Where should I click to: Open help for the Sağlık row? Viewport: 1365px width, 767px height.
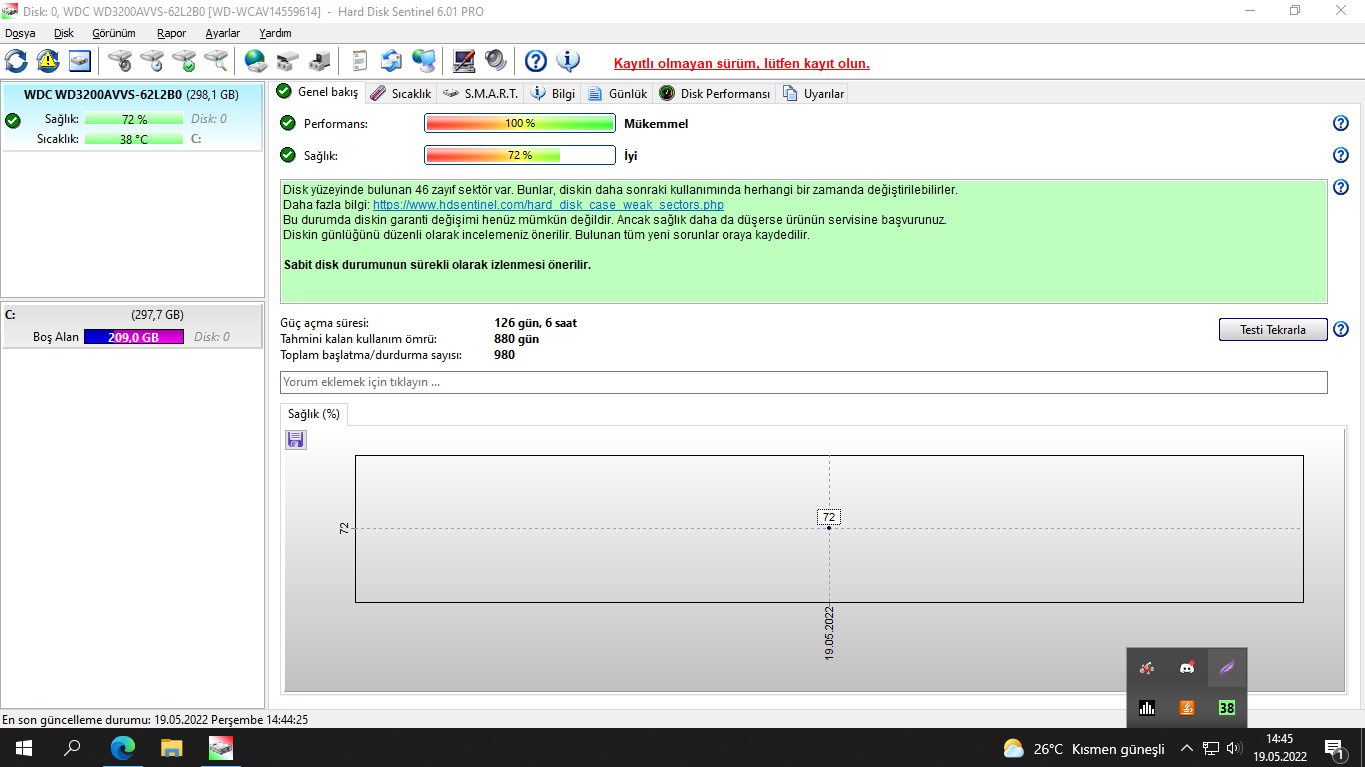pyautogui.click(x=1341, y=156)
